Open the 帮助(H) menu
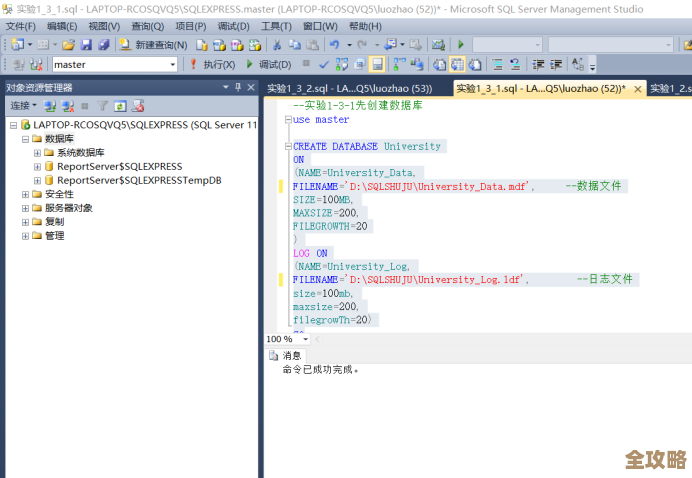692x478 pixels. [x=365, y=26]
